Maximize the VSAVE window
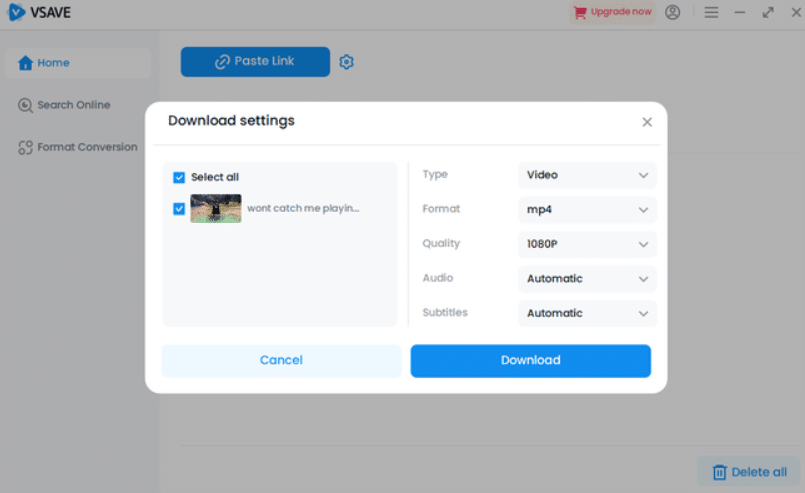Viewport: 805px width, 493px height. coord(768,12)
